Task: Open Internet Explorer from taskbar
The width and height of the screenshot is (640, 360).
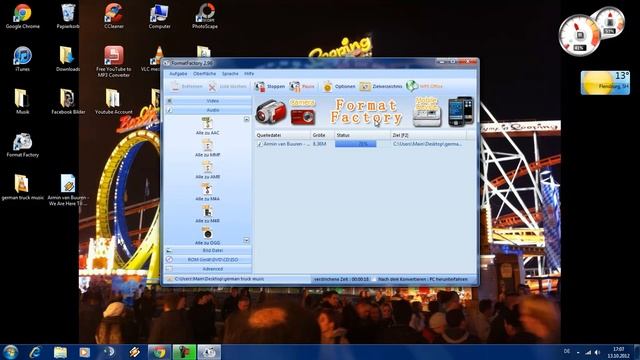Action: [36, 352]
